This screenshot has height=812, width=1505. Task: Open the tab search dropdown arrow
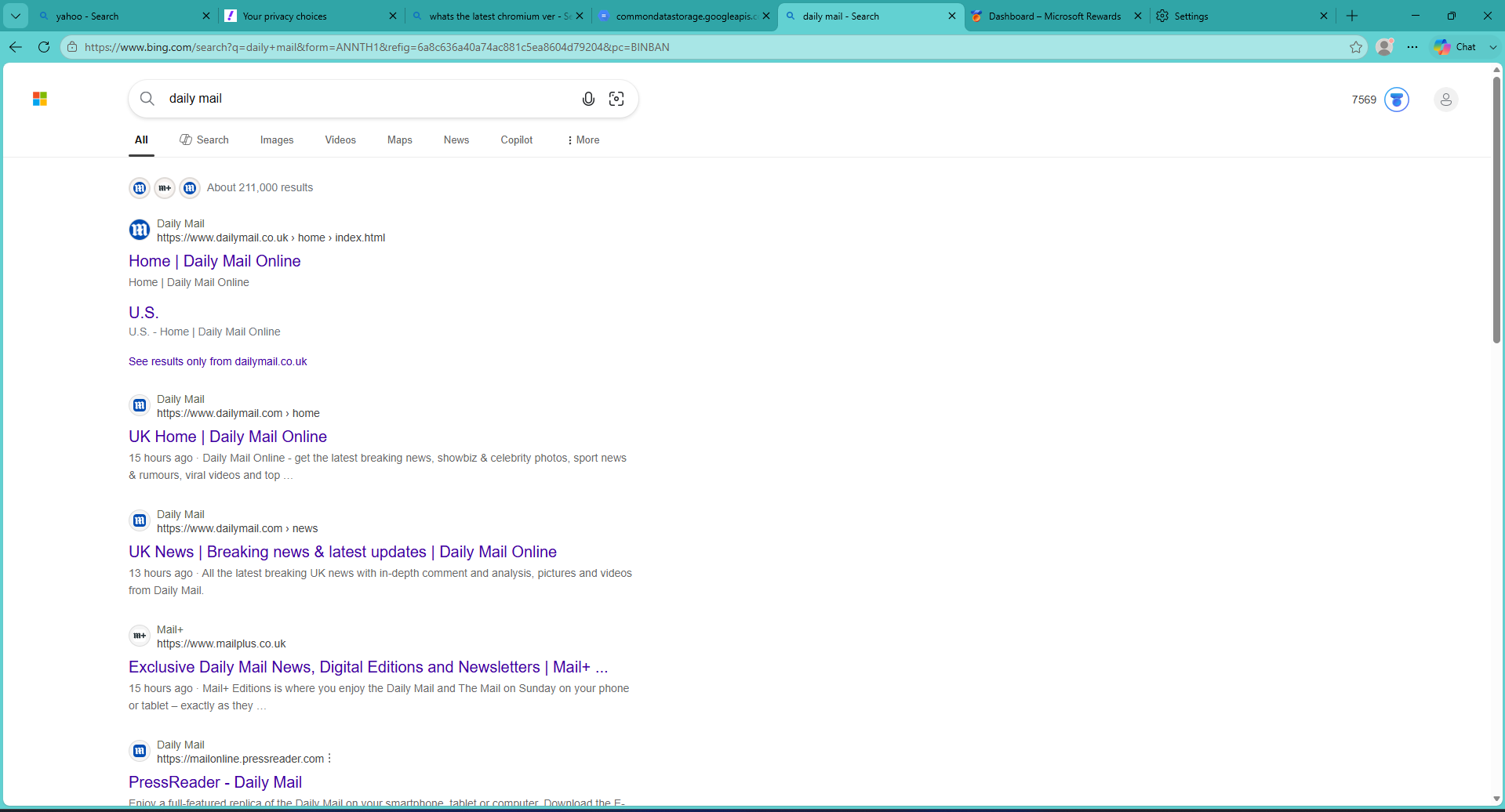(16, 16)
